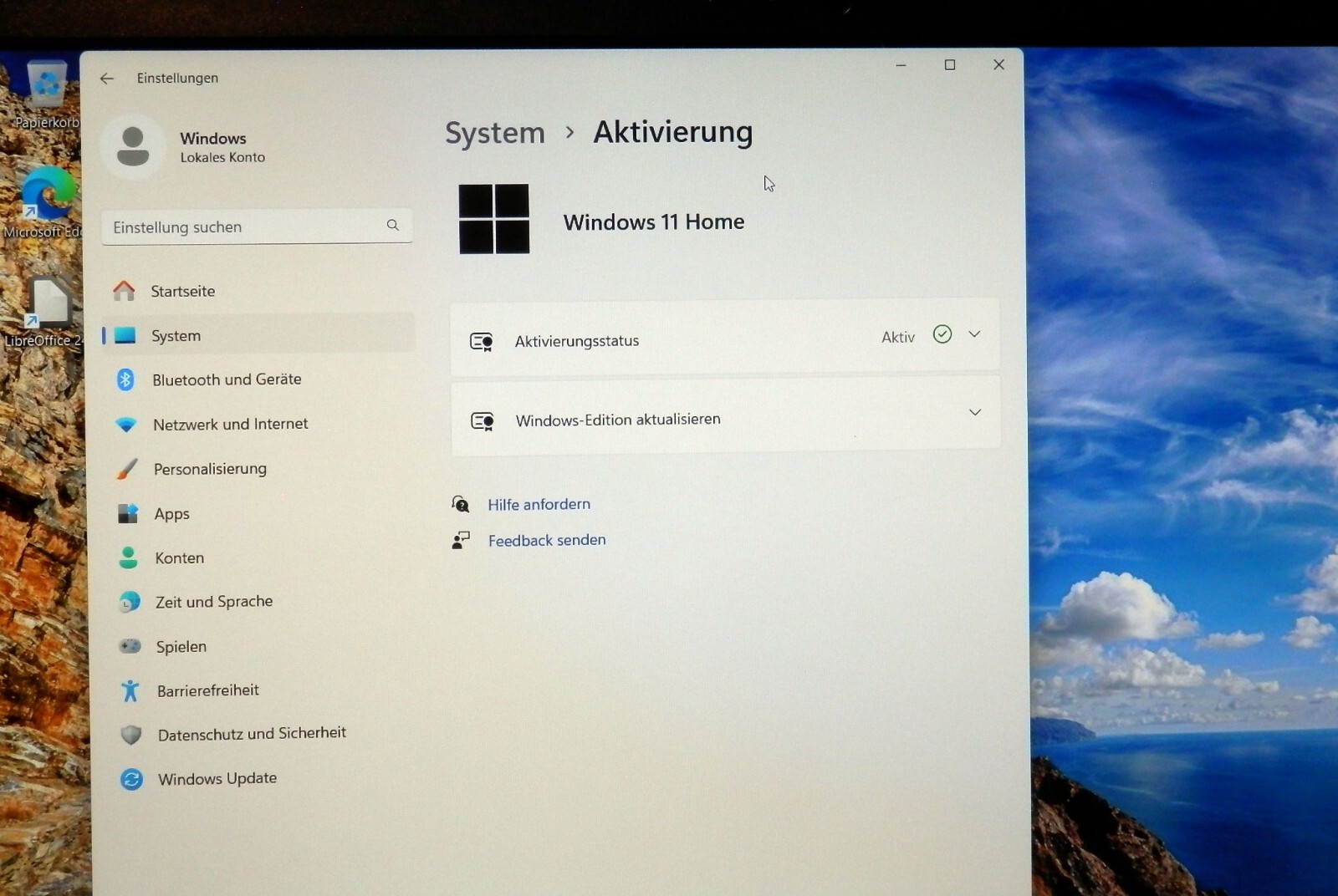Expand the Windows-Edition aktualisieren chevron
This screenshot has width=1338, height=896.
(x=975, y=412)
